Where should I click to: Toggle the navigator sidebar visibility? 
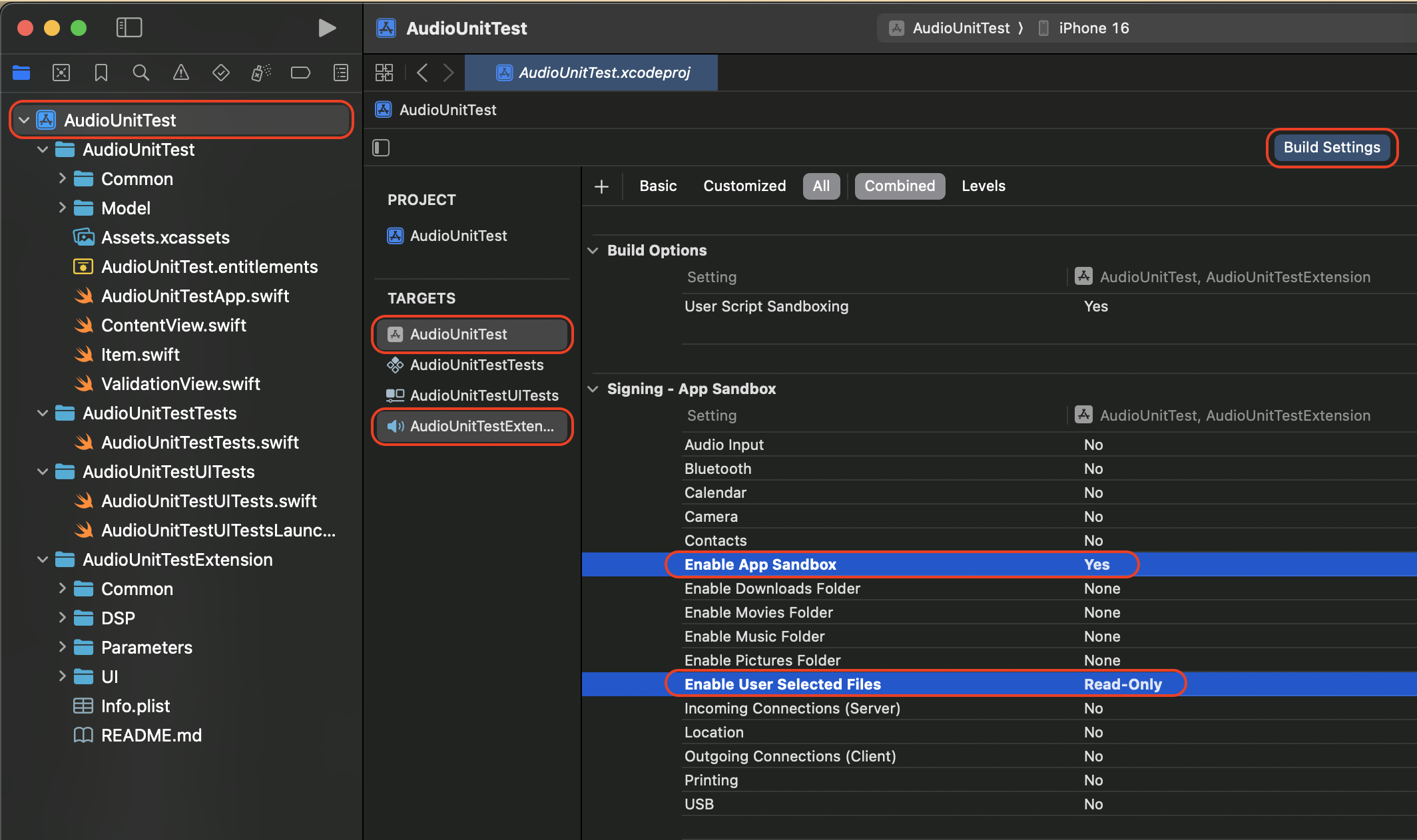129,28
